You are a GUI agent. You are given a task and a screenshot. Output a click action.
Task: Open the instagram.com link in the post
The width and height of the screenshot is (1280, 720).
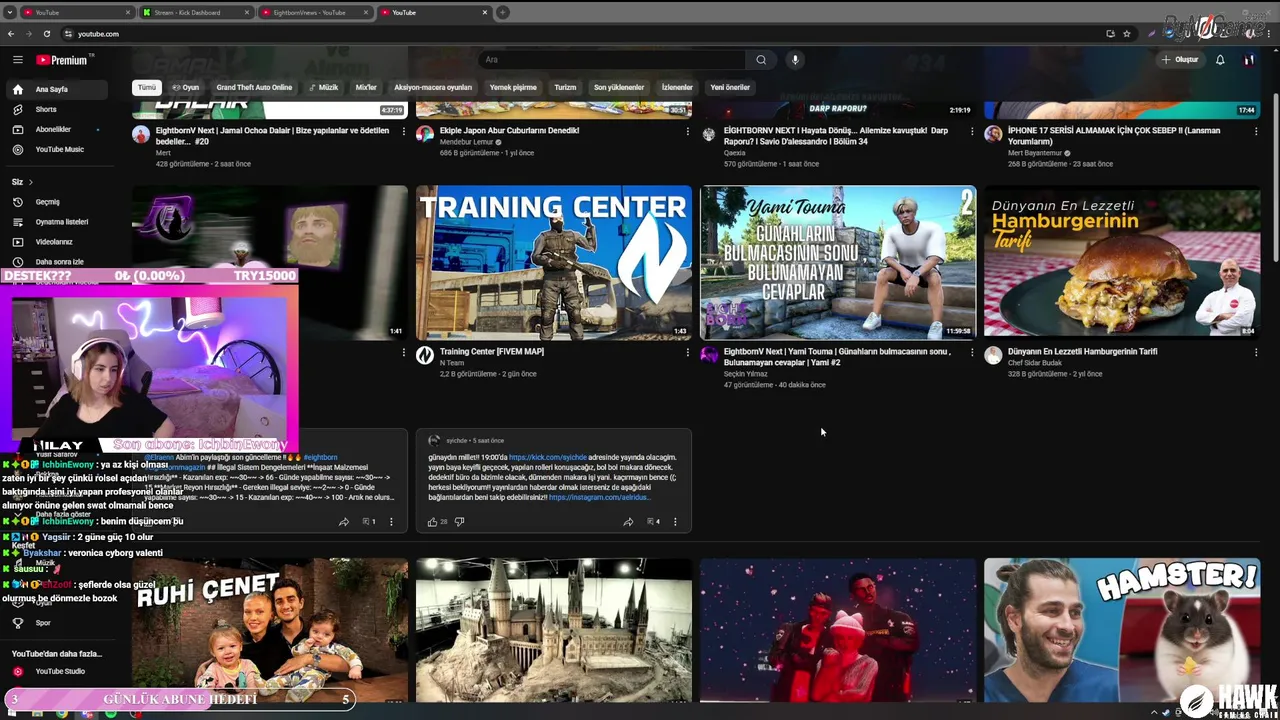(599, 497)
